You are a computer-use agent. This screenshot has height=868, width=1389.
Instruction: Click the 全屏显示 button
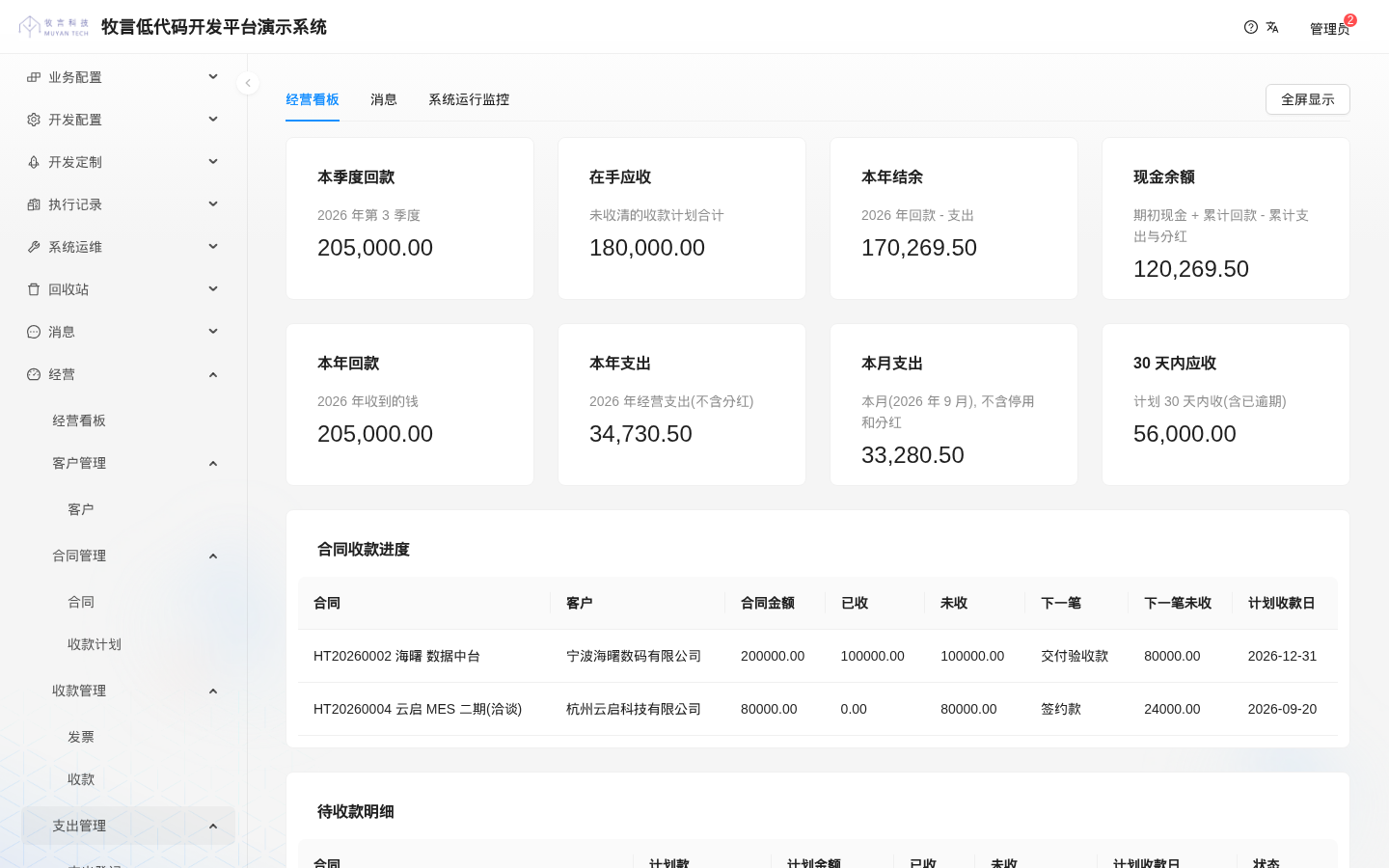(x=1308, y=99)
